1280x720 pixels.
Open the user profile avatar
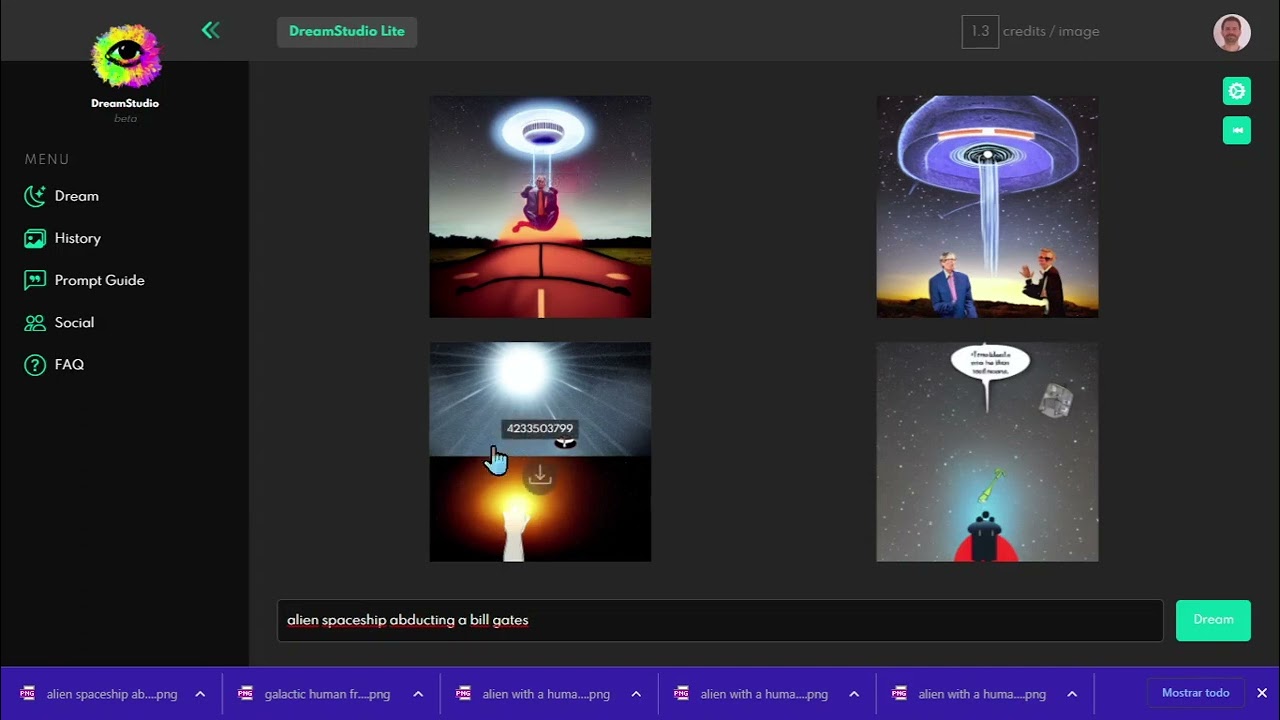click(x=1232, y=32)
